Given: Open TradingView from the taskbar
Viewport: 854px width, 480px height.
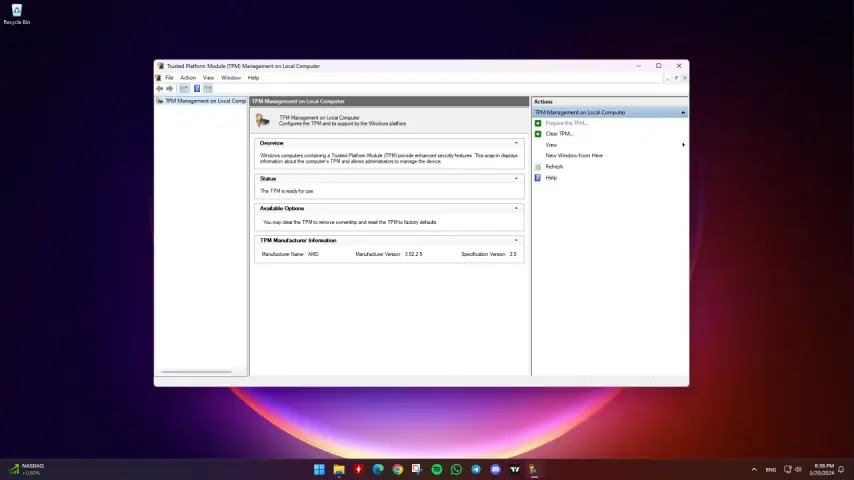Looking at the screenshot, I should [515, 469].
